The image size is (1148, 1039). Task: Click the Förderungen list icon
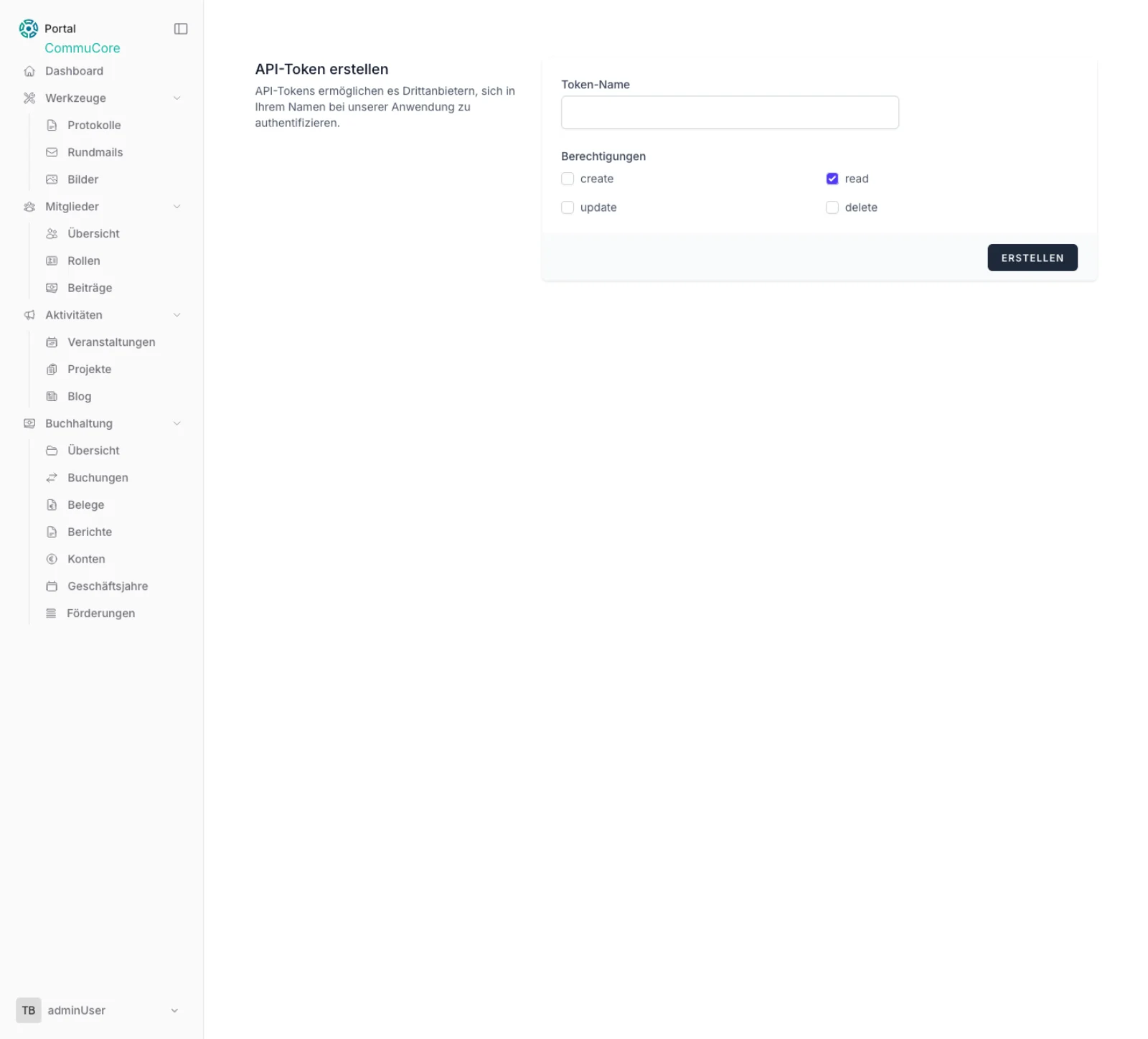pyautogui.click(x=51, y=613)
